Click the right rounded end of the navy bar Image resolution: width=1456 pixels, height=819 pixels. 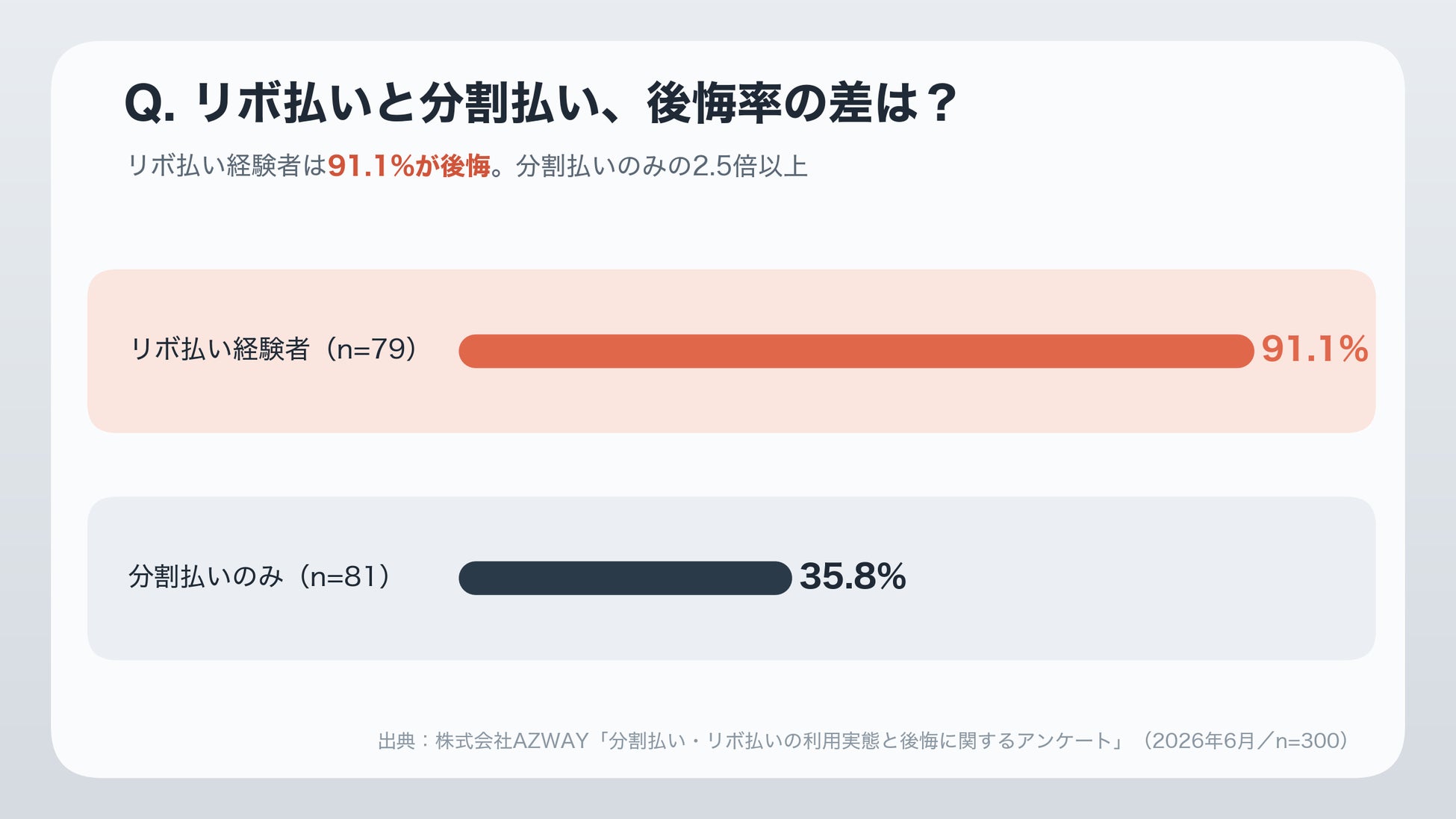click(x=780, y=578)
